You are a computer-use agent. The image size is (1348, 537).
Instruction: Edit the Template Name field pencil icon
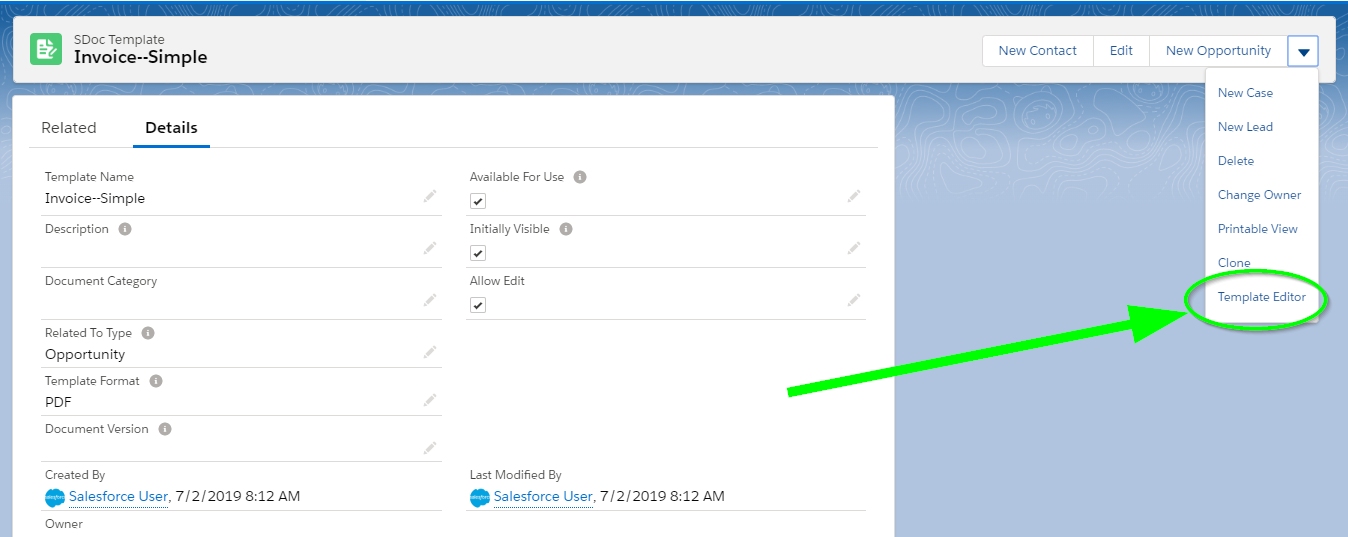click(x=430, y=197)
